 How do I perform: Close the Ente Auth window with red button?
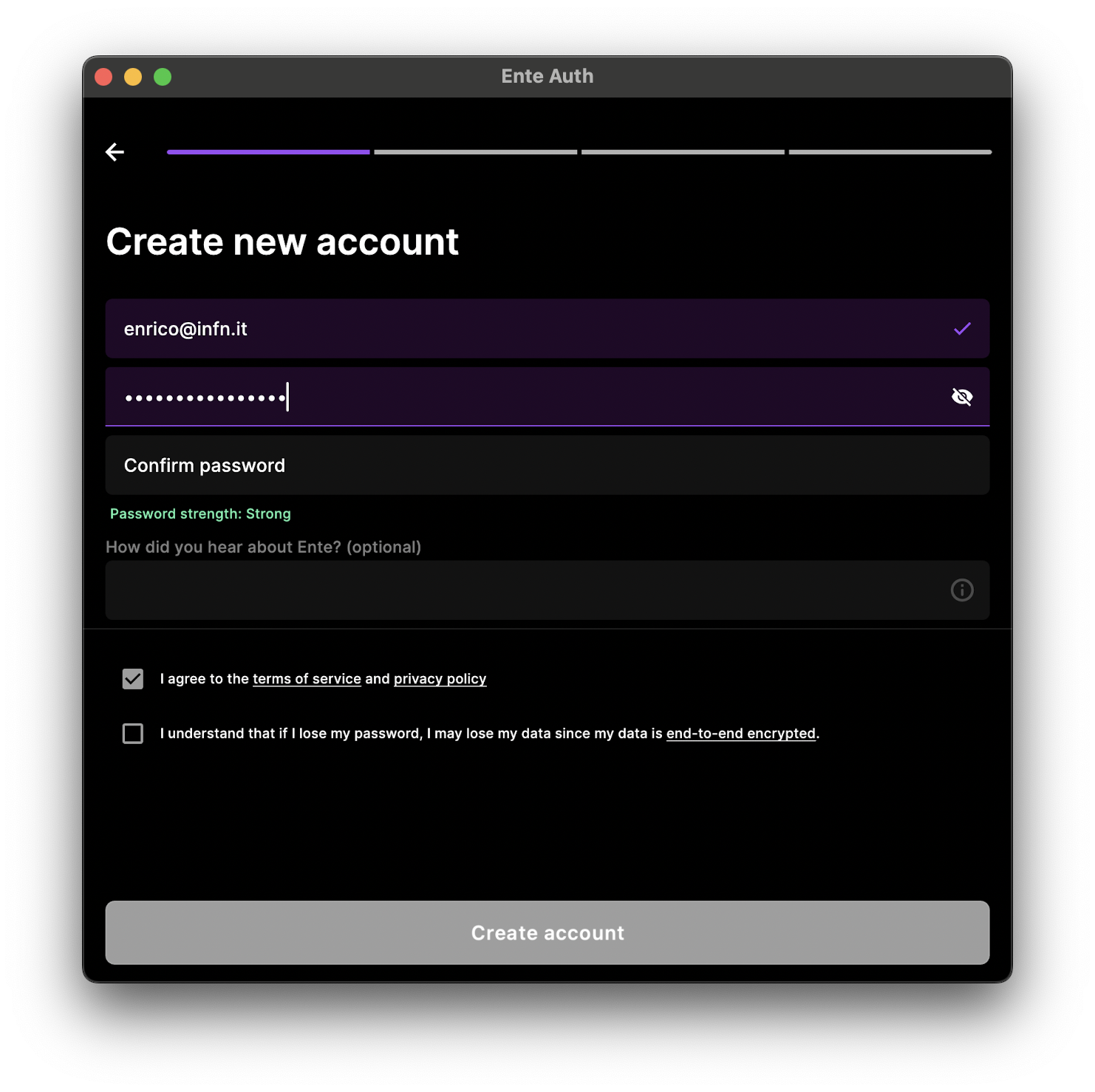click(x=104, y=77)
